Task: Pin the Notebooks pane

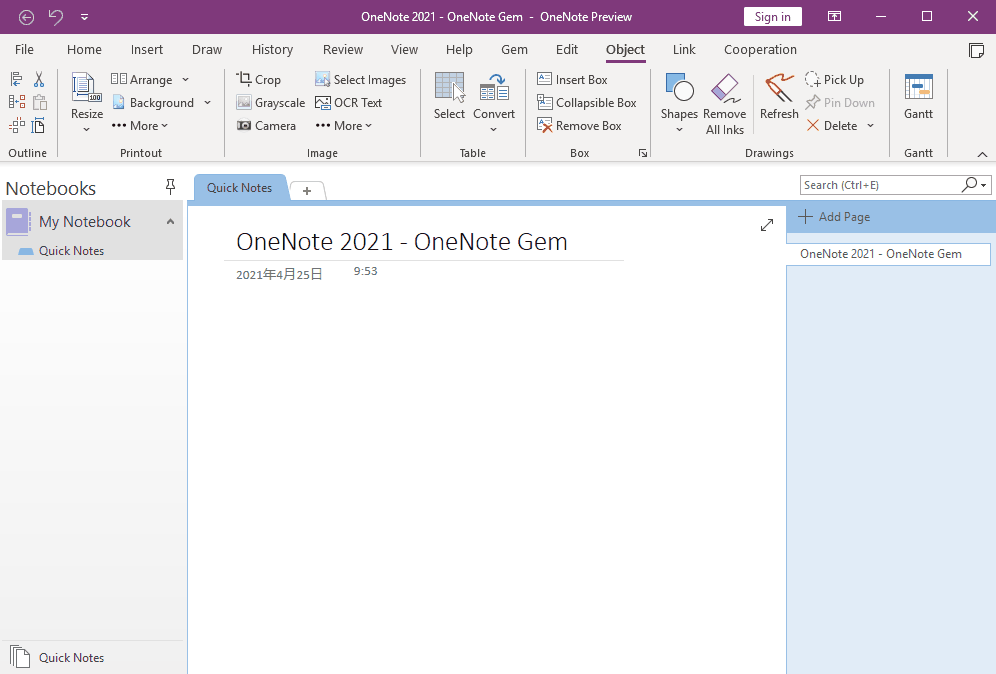Action: pos(170,187)
